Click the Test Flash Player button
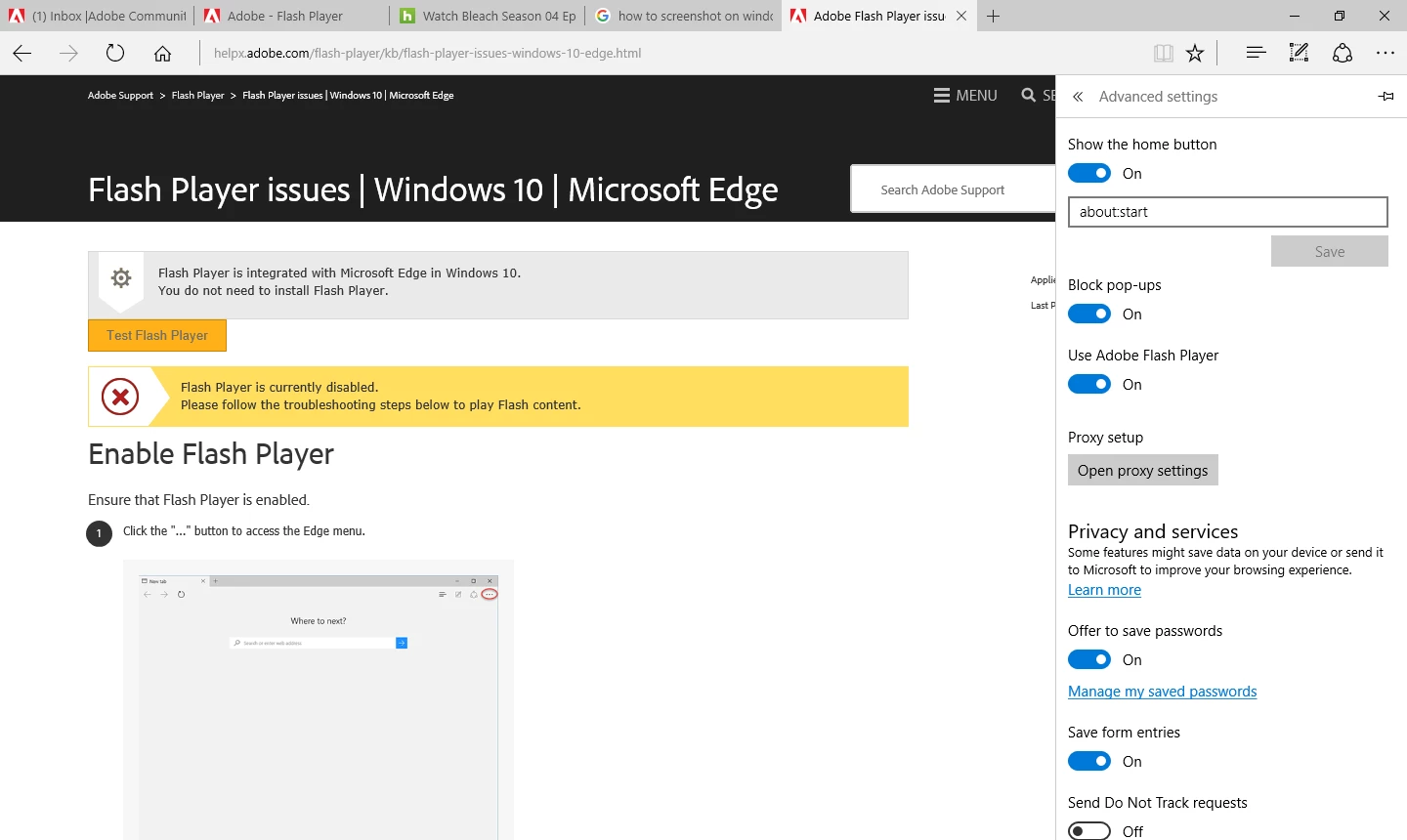The width and height of the screenshot is (1407, 840). [157, 335]
